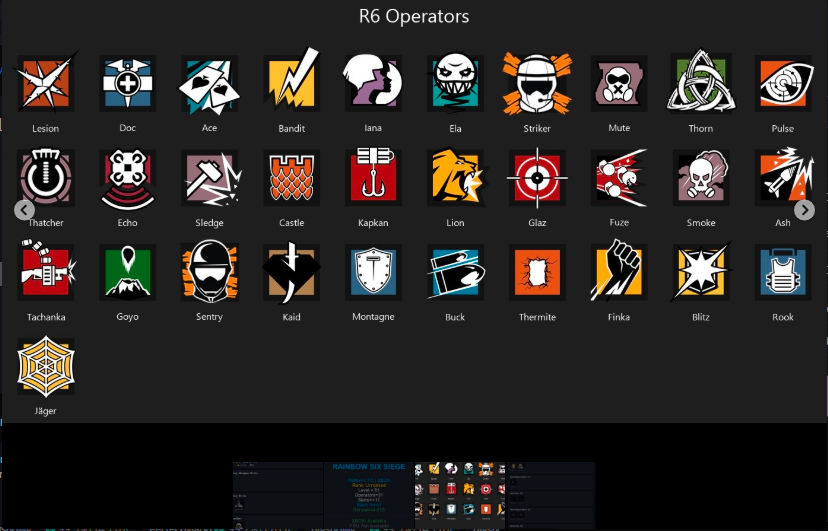Select the Lesion operator icon
828x531 pixels.
click(x=46, y=83)
